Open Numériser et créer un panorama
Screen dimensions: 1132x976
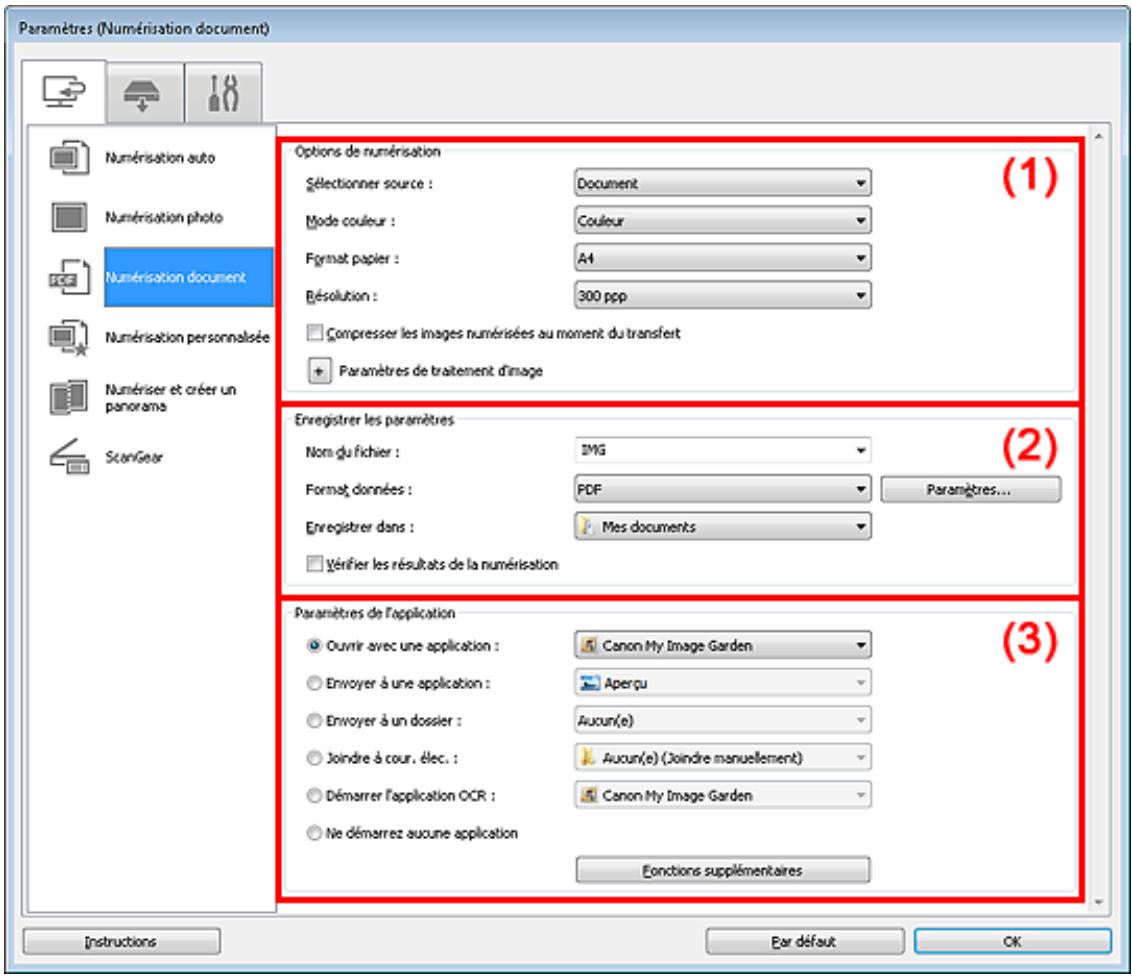tap(67, 400)
